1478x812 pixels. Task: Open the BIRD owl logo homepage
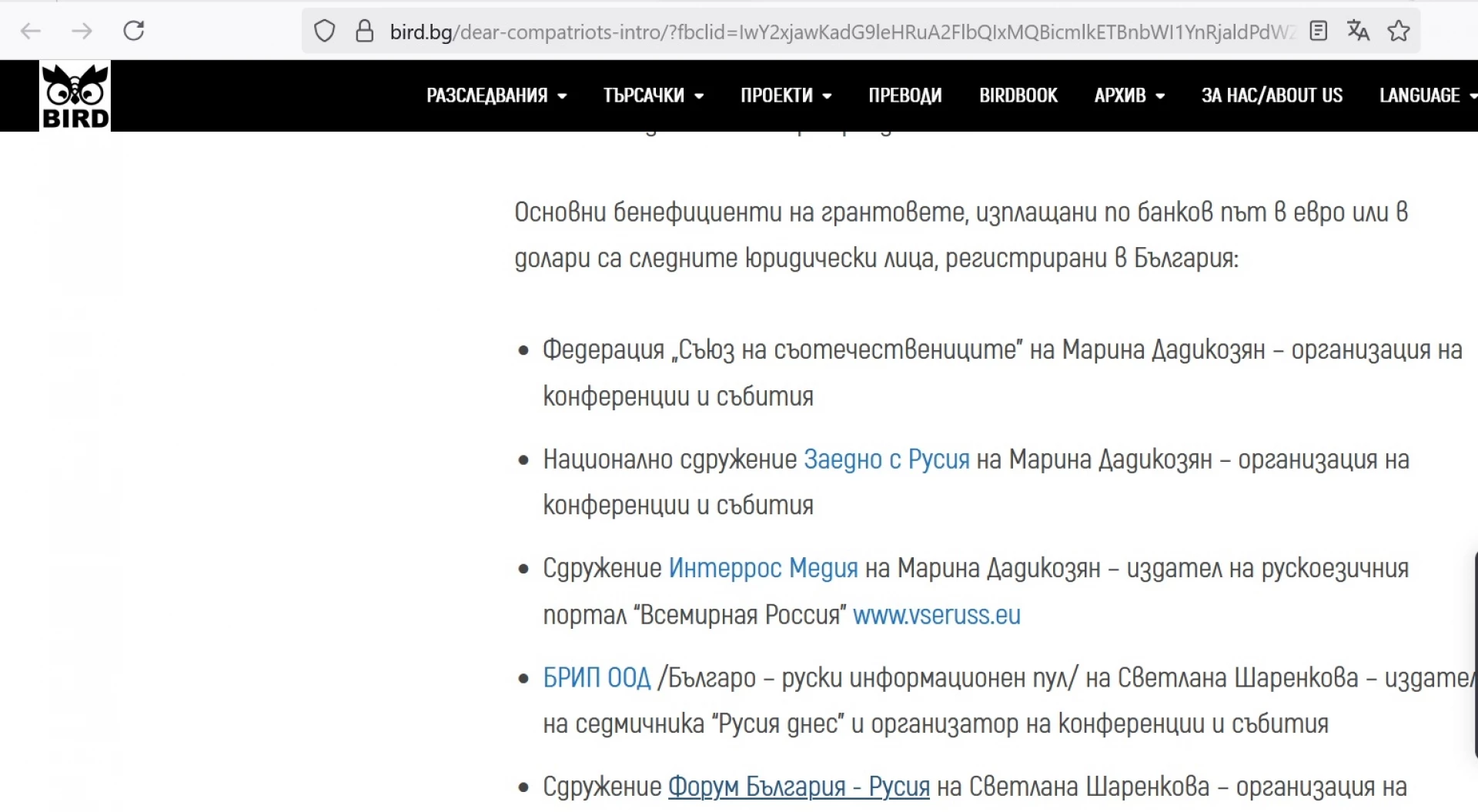75,96
